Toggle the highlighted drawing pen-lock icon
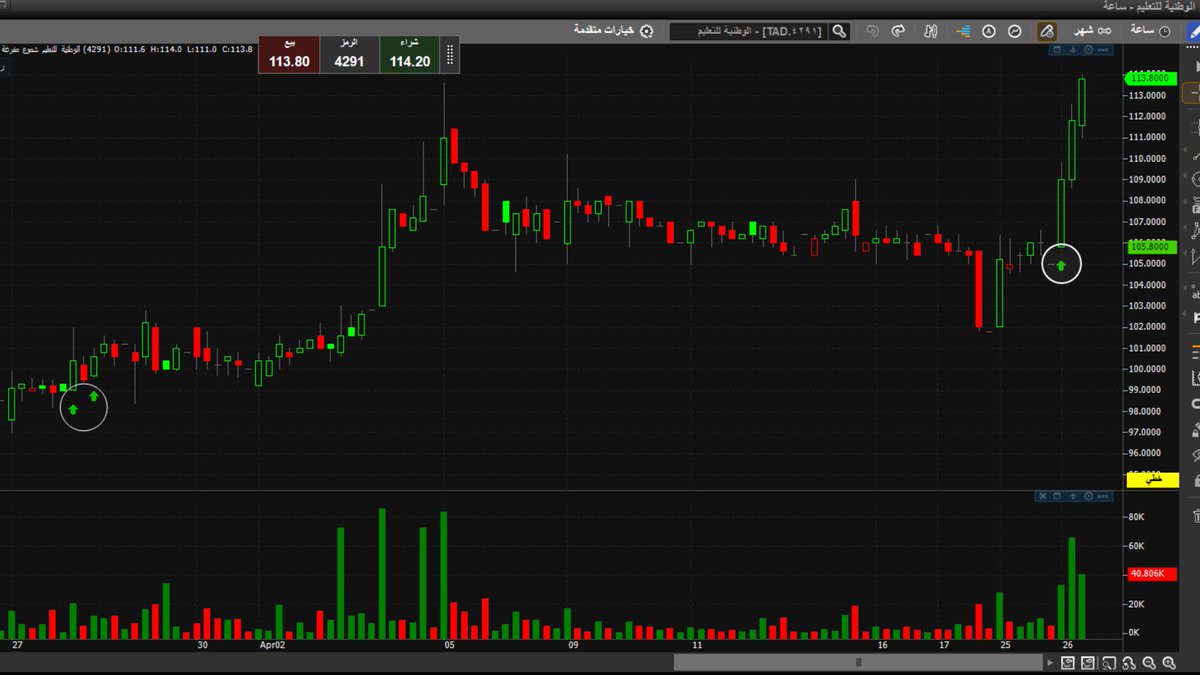The height and width of the screenshot is (675, 1200). 1046,31
